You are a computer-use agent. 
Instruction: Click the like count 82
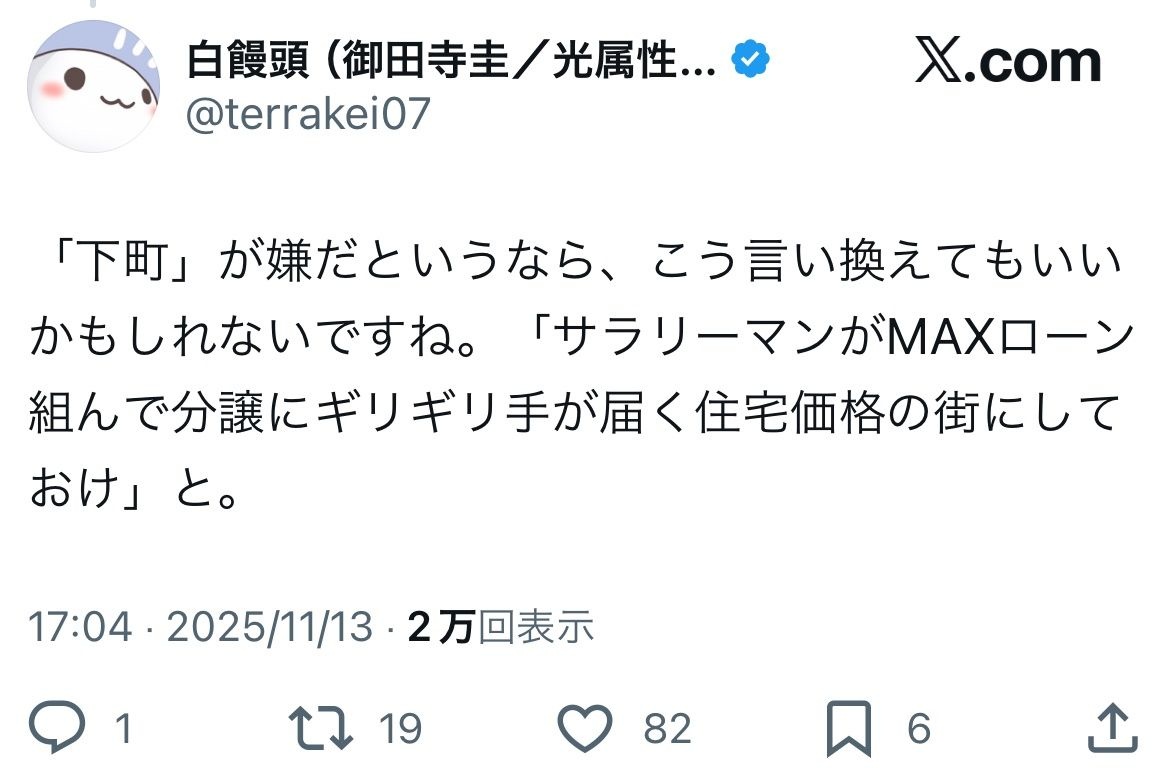click(667, 729)
